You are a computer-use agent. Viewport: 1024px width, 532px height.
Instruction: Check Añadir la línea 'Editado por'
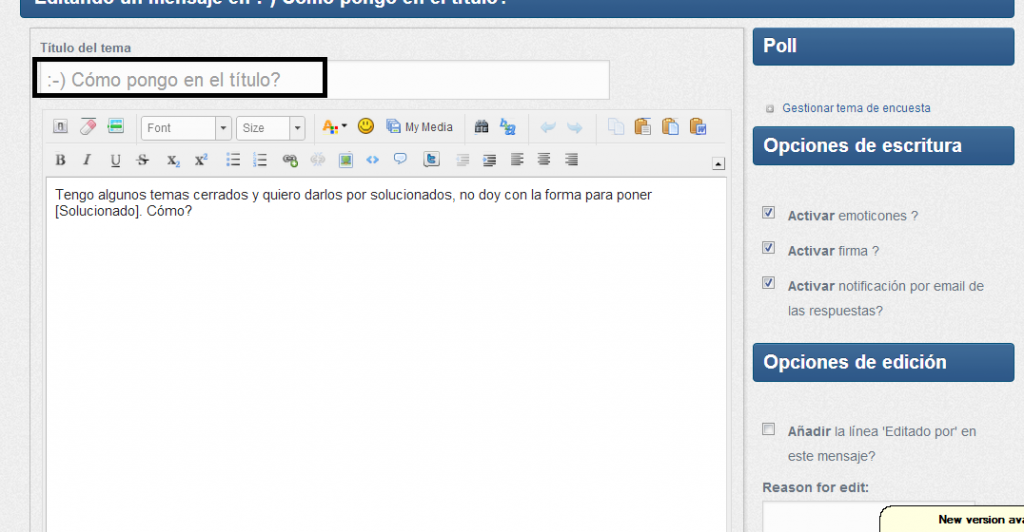tap(769, 430)
